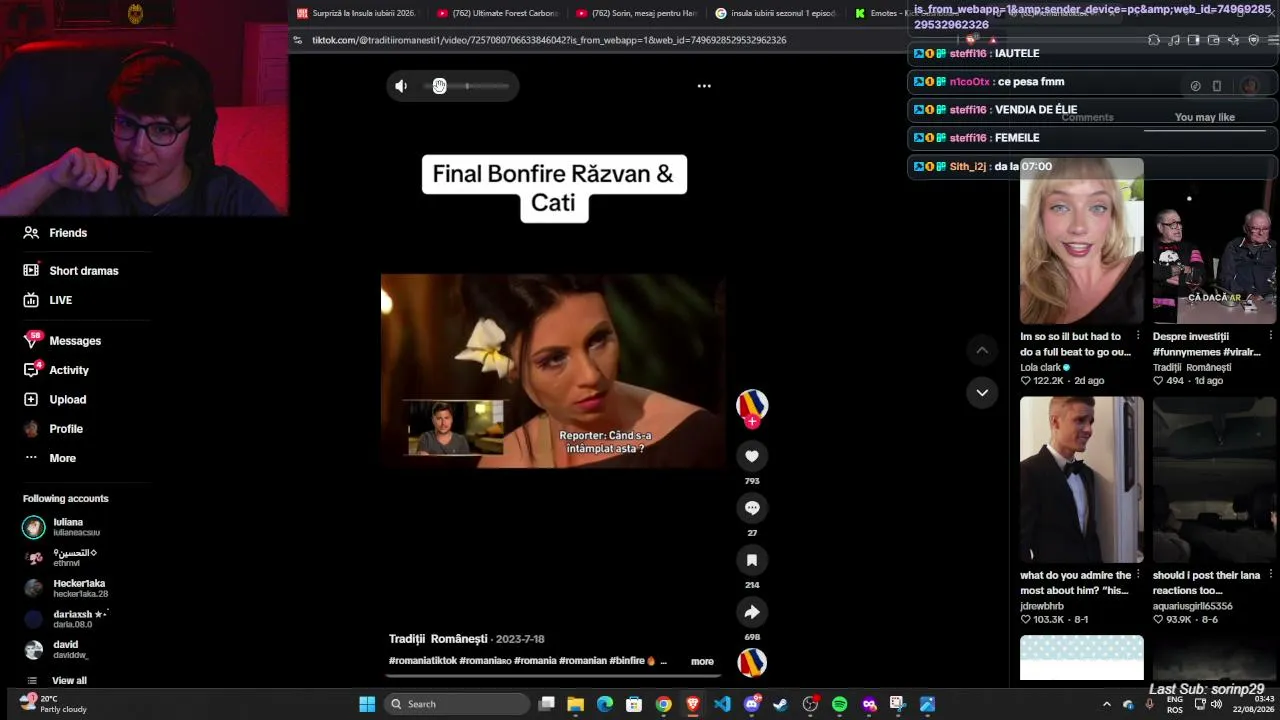This screenshot has height=720, width=1280.
Task: Open the jdrewbhrb tuxedo video thumbnail
Action: point(1081,479)
